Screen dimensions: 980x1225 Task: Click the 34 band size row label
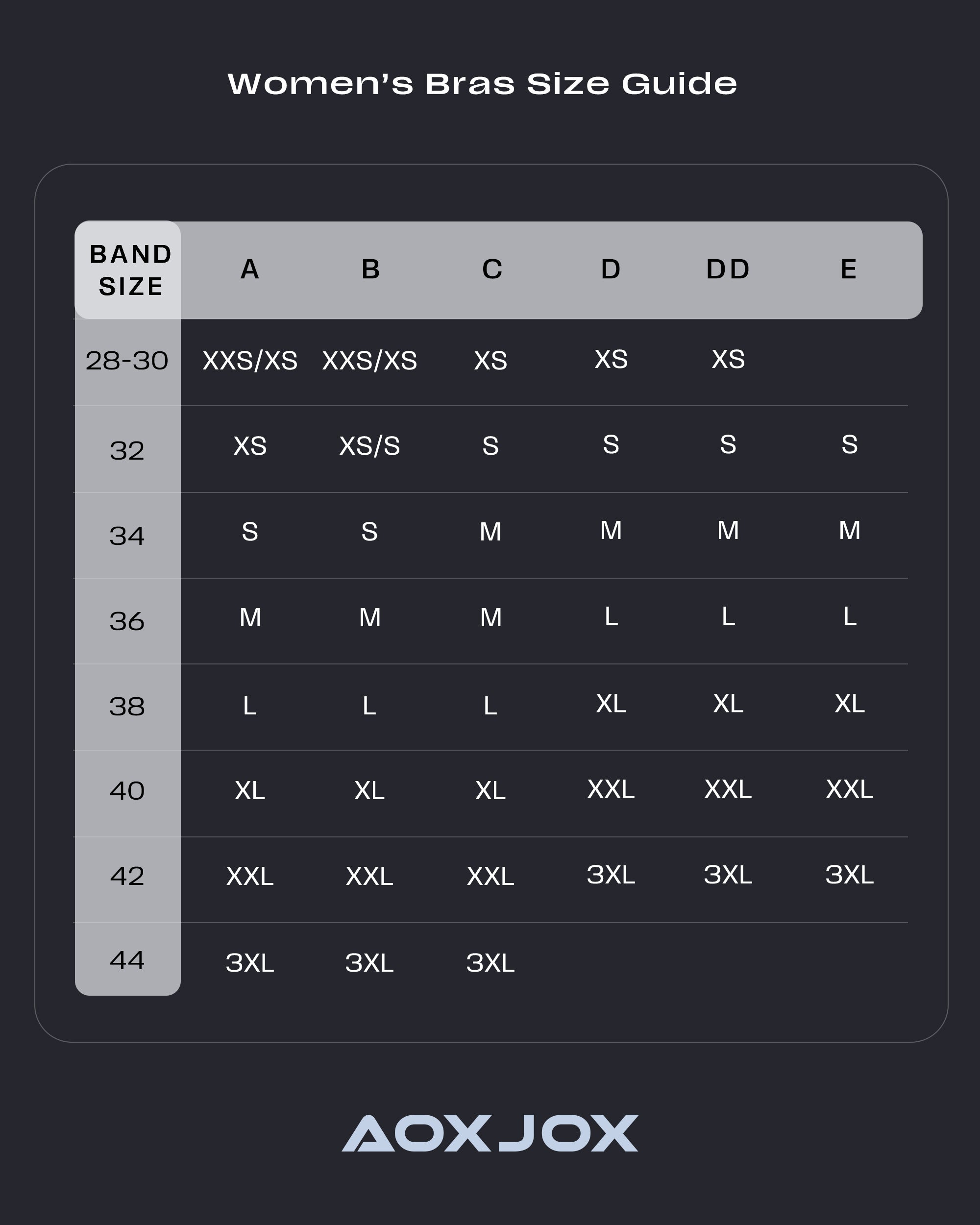[127, 537]
